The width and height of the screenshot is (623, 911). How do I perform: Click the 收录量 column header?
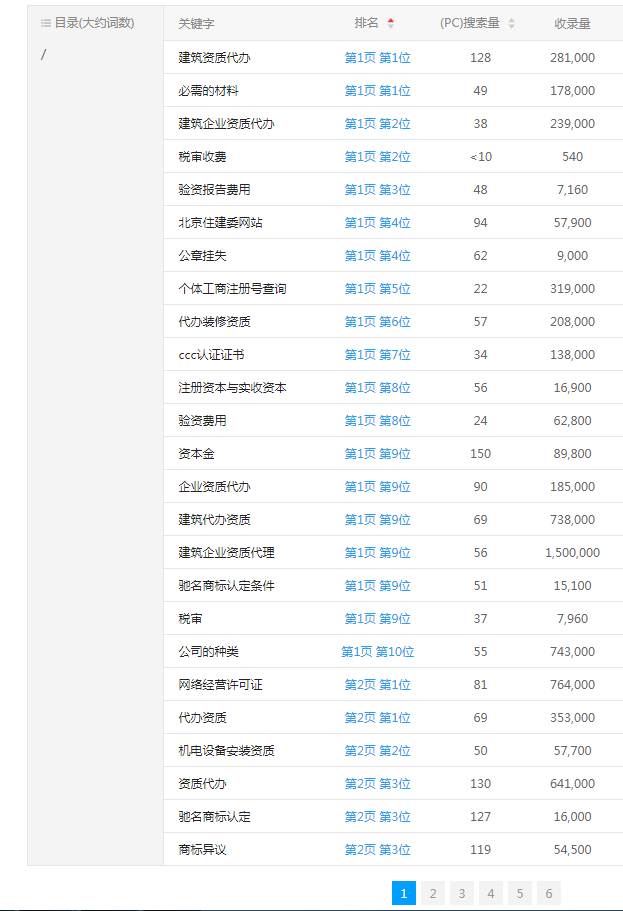(572, 23)
